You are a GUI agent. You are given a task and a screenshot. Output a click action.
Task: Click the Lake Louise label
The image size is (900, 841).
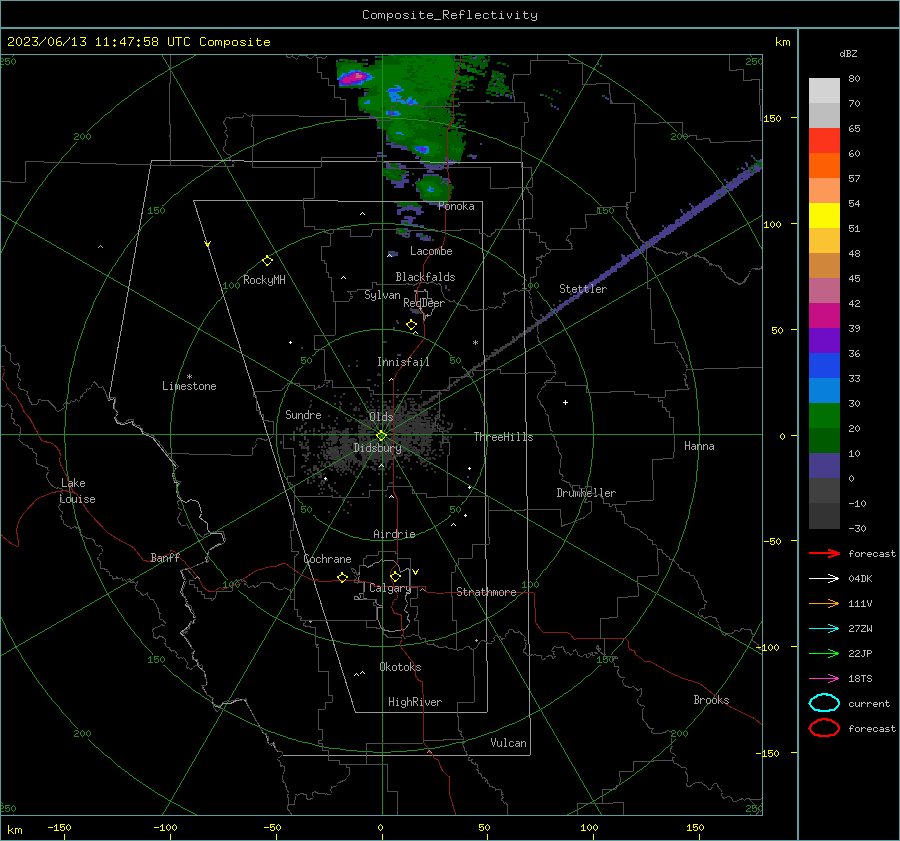[x=77, y=491]
